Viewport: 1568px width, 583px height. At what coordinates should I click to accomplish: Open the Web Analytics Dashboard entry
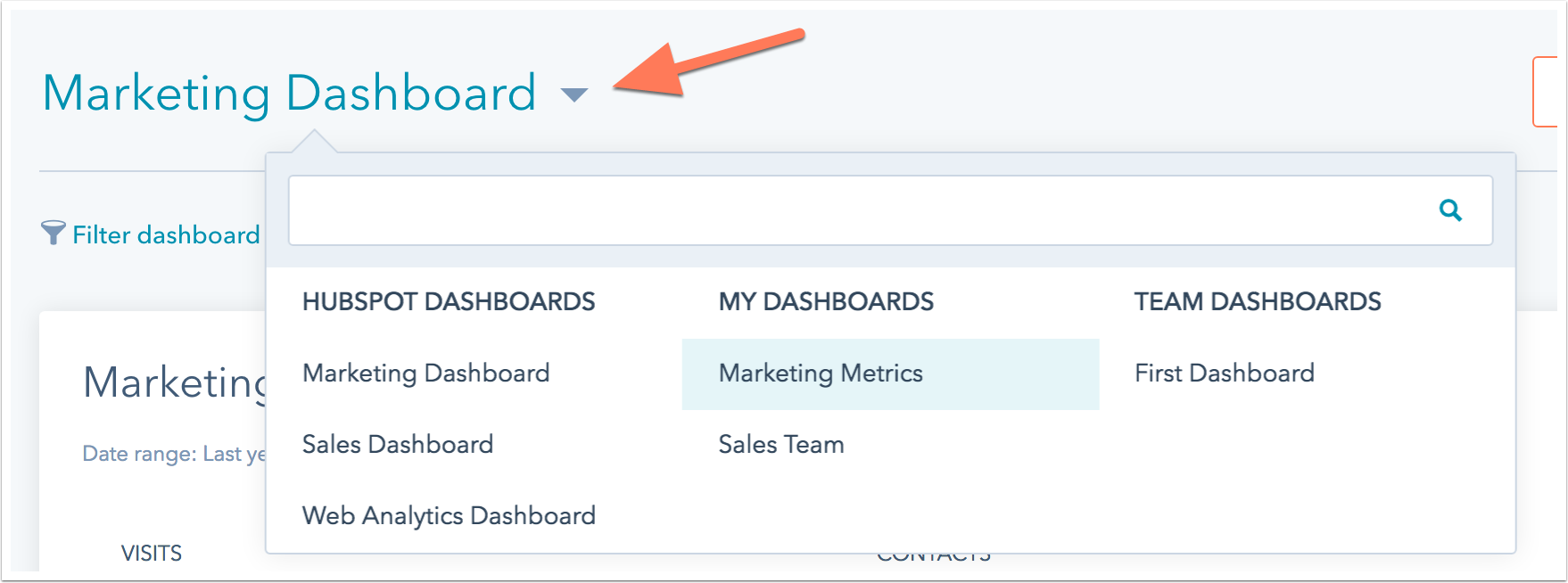point(449,516)
